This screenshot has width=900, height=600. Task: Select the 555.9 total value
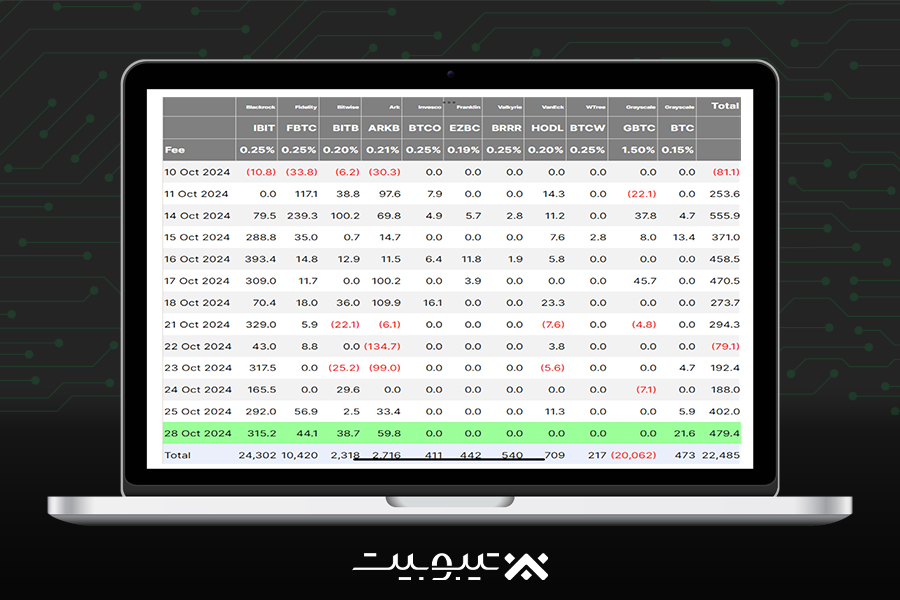[x=724, y=216]
